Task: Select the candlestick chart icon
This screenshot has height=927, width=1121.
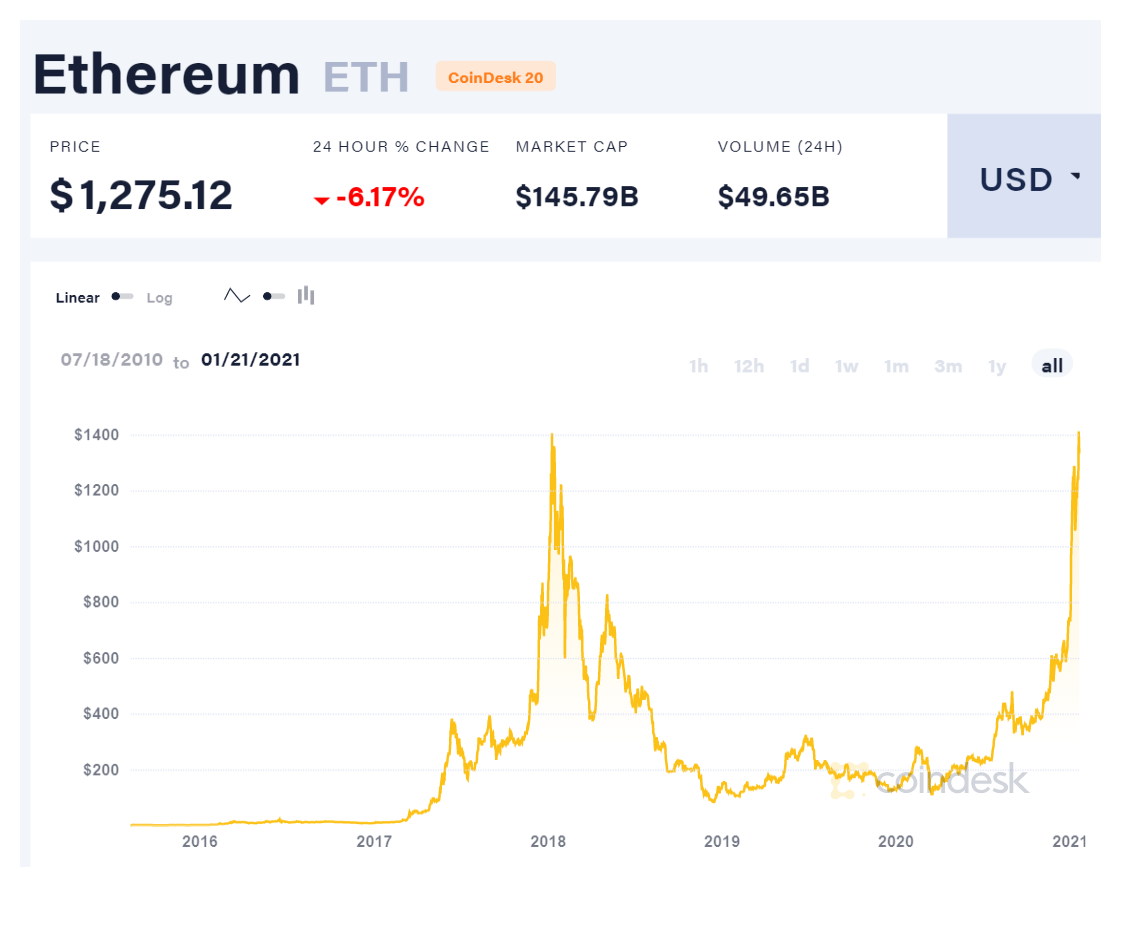Action: coord(306,295)
